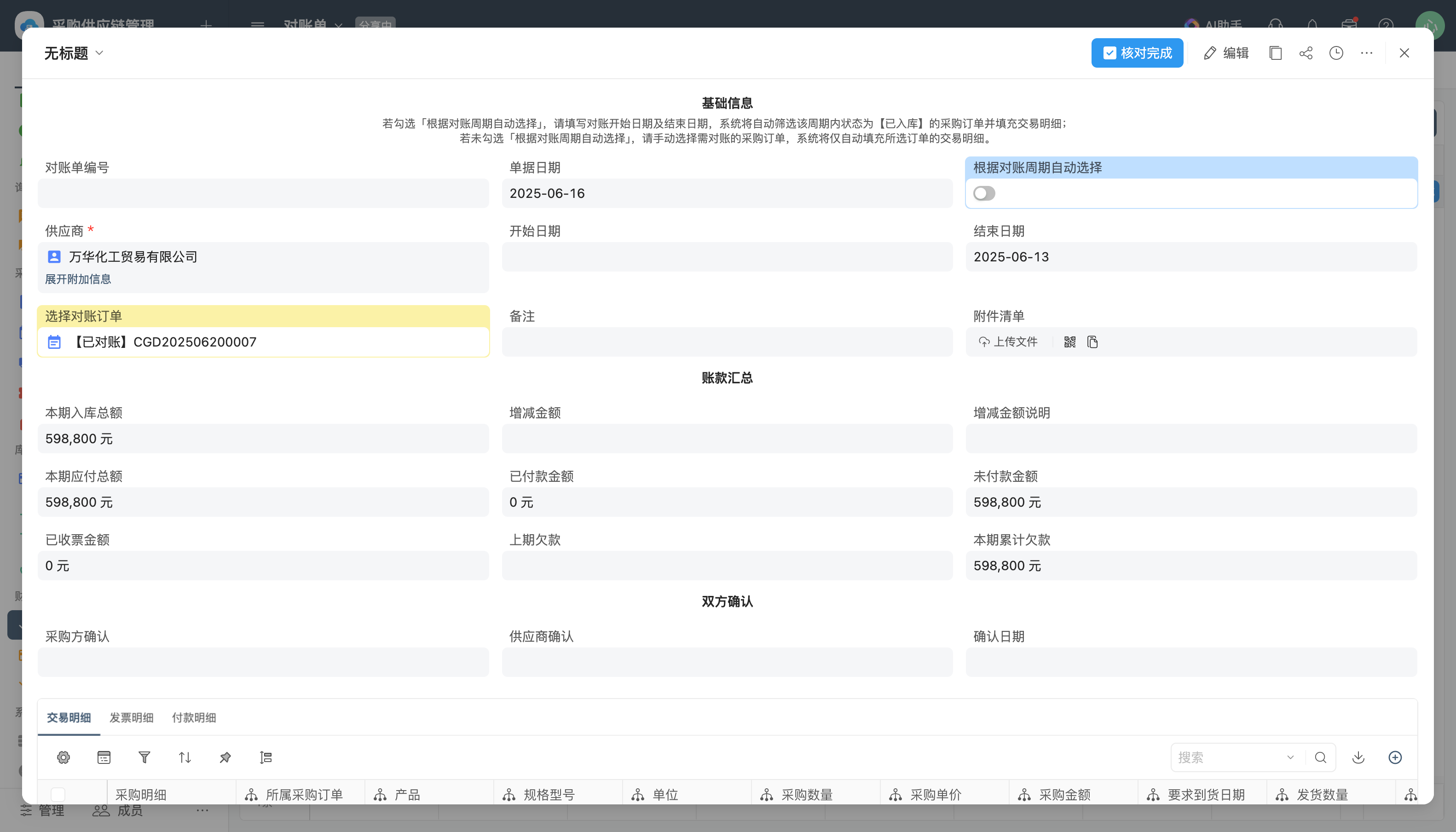The width and height of the screenshot is (1456, 832).
Task: Click the 编辑 button
Action: 1226,53
